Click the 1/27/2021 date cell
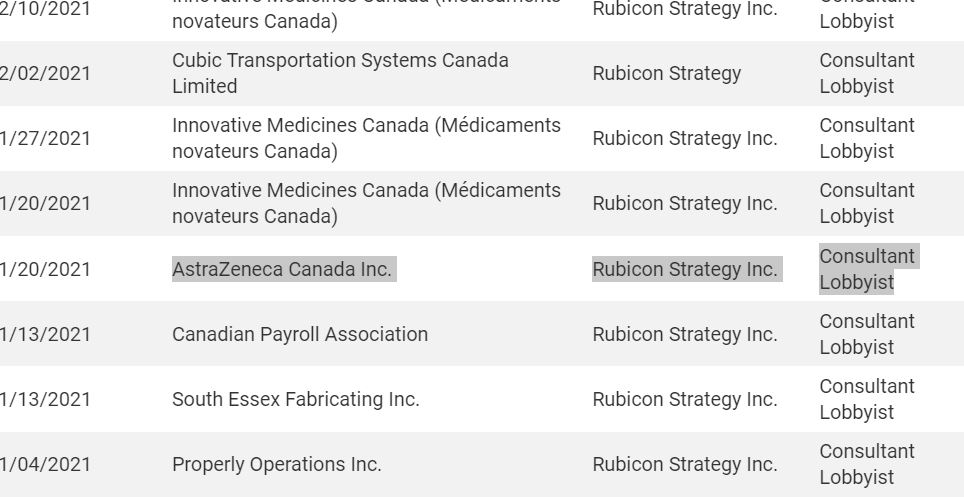This screenshot has height=497, width=964. pyautogui.click(x=45, y=138)
